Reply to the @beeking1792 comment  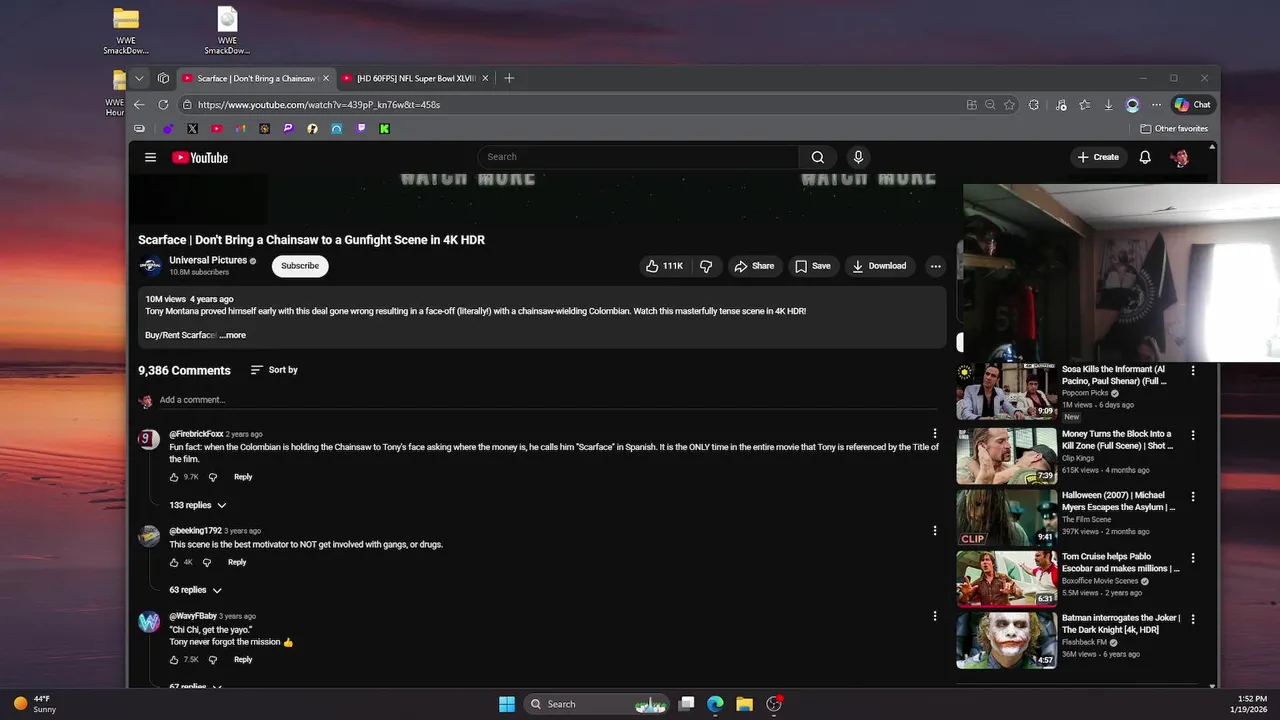pyautogui.click(x=237, y=562)
